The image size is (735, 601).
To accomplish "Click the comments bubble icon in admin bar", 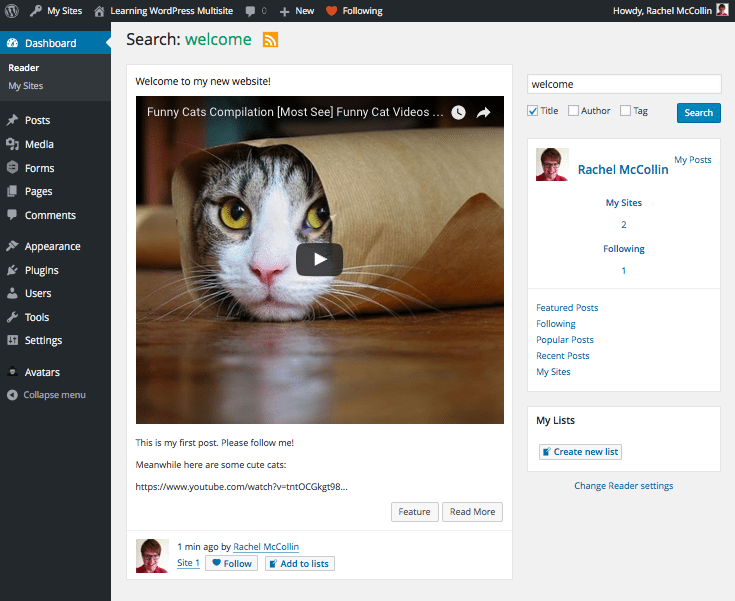I will [251, 11].
